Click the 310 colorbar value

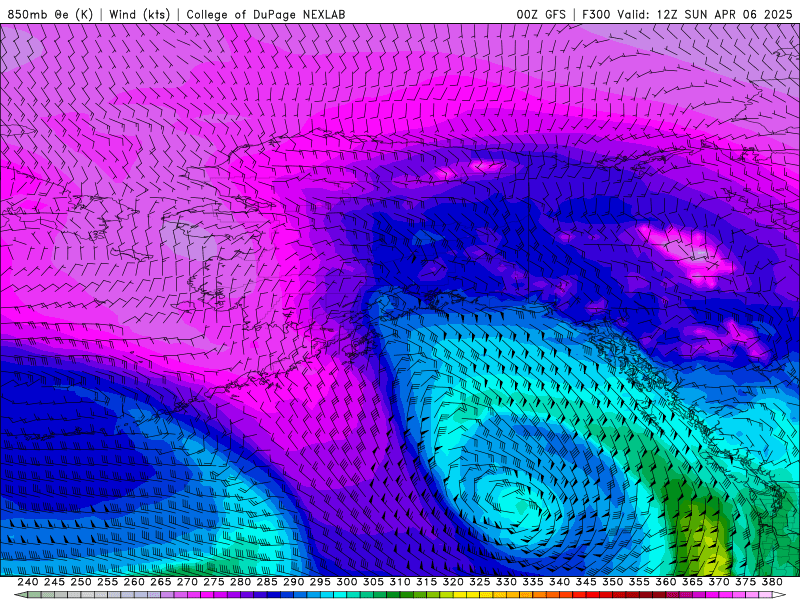click(x=399, y=582)
